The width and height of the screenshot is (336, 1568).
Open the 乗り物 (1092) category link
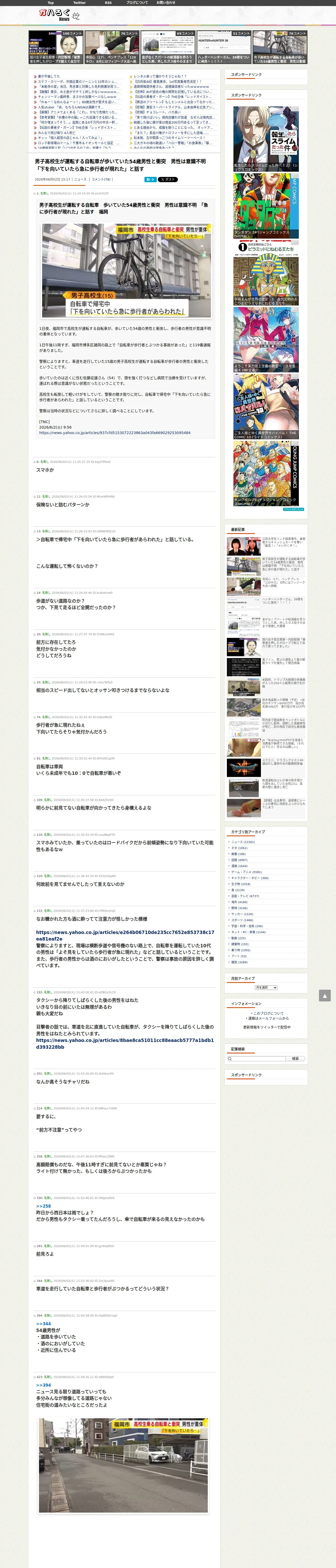coord(241,950)
